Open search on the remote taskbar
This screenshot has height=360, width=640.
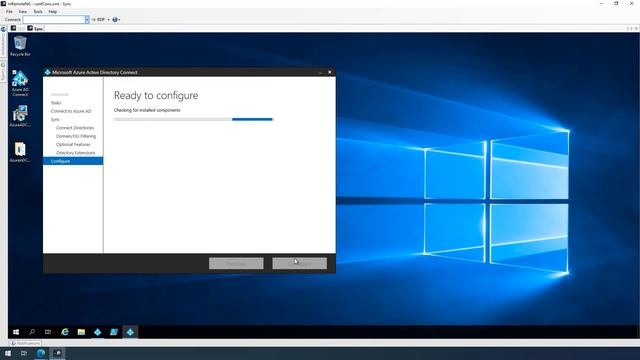(32, 332)
